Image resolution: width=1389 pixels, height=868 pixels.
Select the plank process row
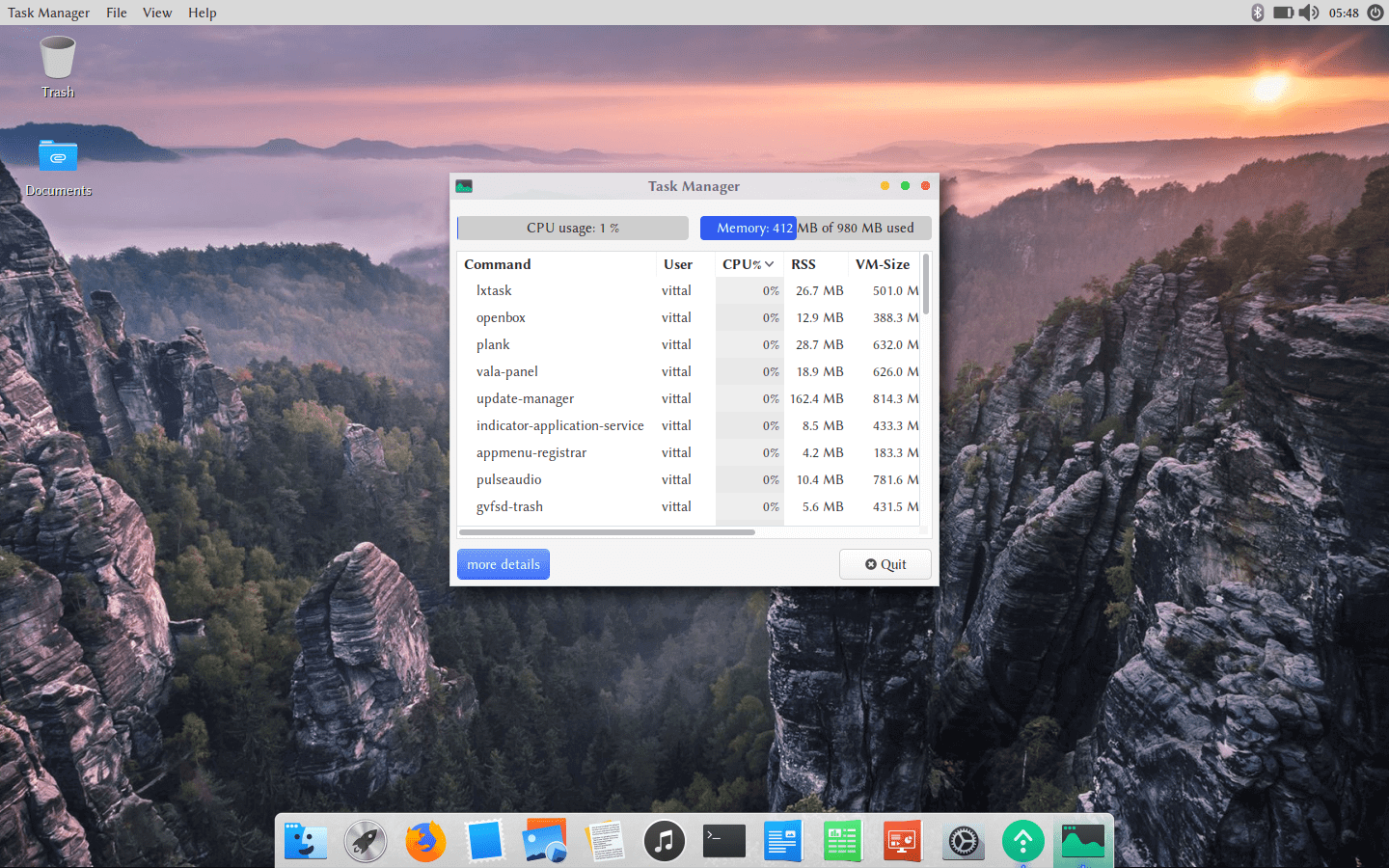(689, 344)
